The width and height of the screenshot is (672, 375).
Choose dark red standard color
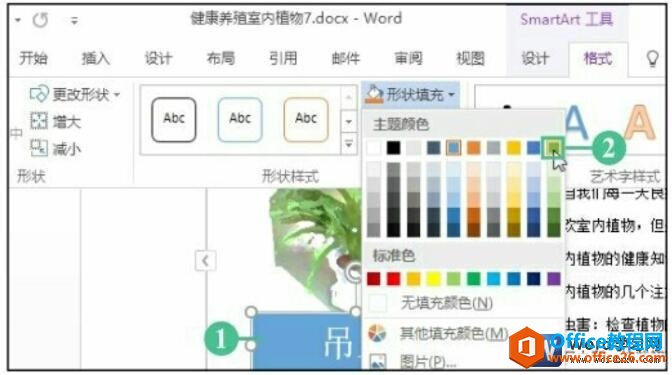click(x=374, y=279)
